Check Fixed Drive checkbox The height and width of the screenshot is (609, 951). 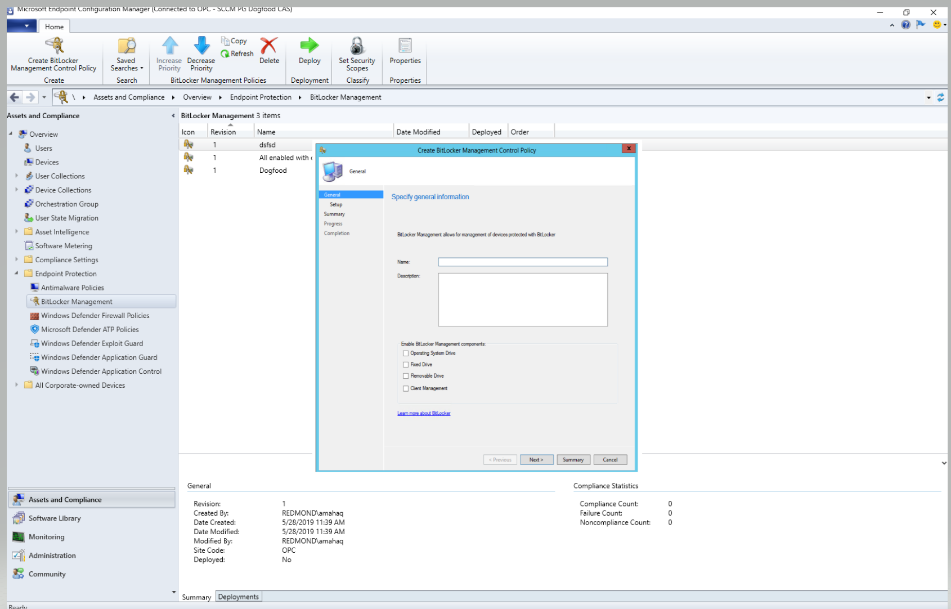pyautogui.click(x=406, y=365)
